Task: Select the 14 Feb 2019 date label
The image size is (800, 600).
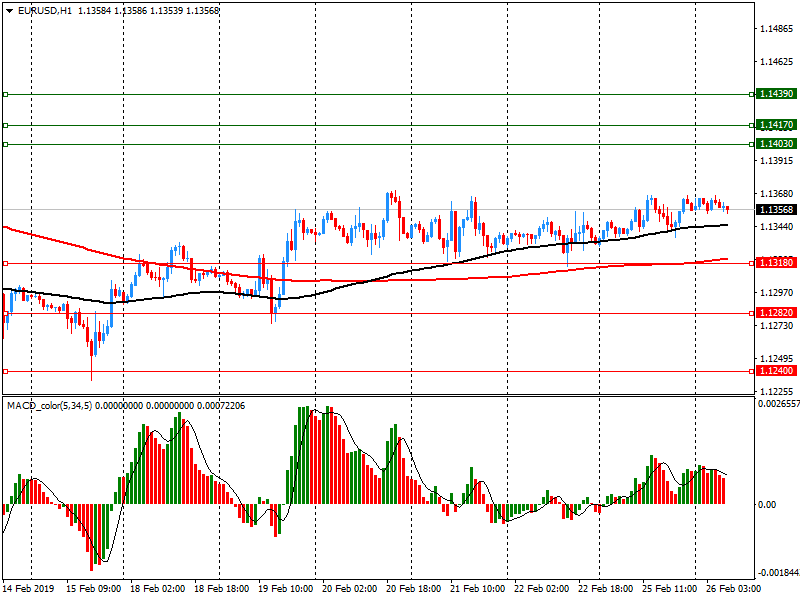Action: (x=29, y=589)
